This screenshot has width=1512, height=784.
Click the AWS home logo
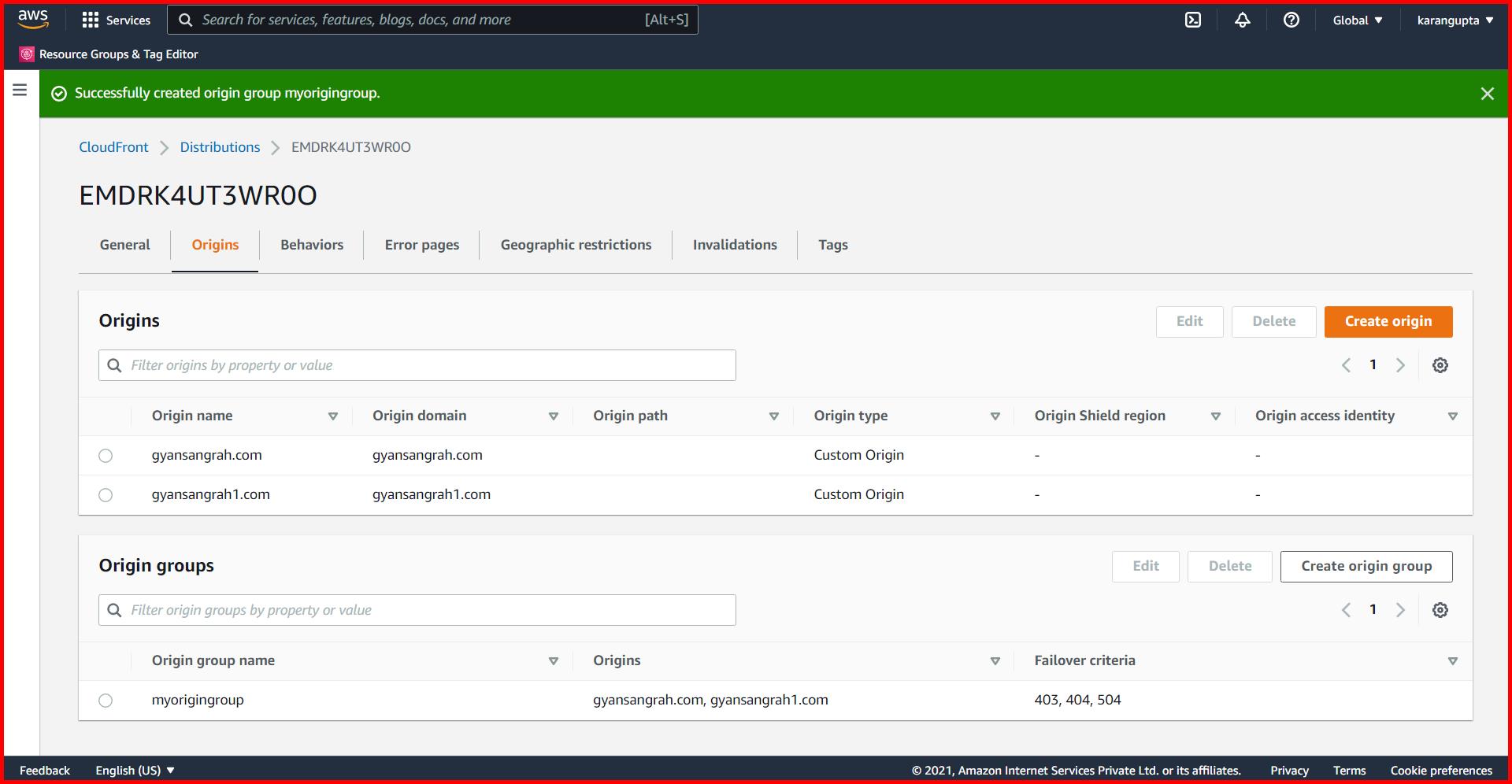[32, 20]
